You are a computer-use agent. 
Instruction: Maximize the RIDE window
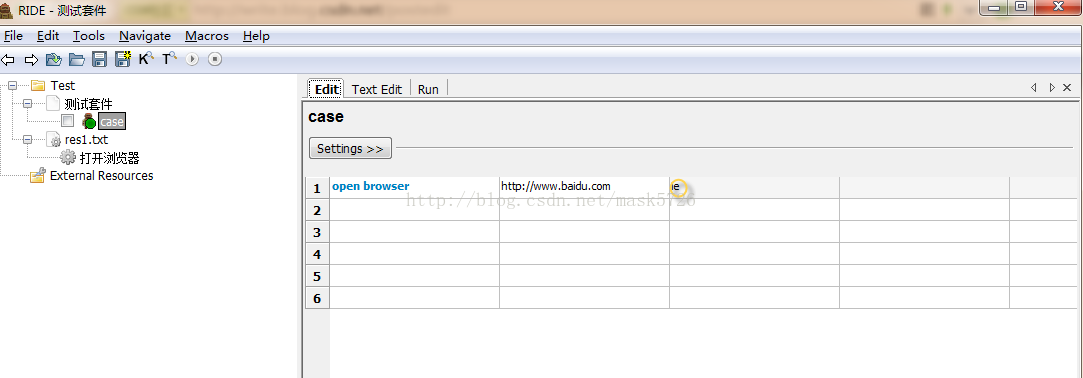[1021, 8]
